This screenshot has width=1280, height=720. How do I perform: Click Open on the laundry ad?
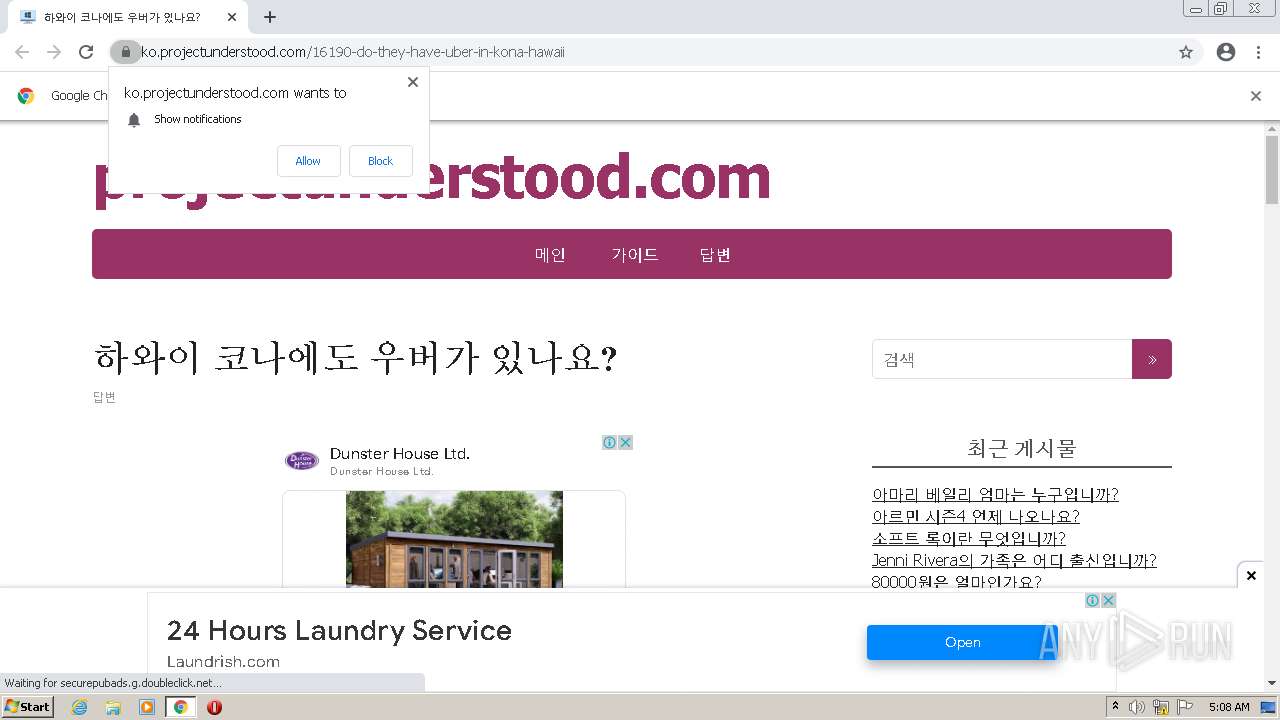point(962,642)
